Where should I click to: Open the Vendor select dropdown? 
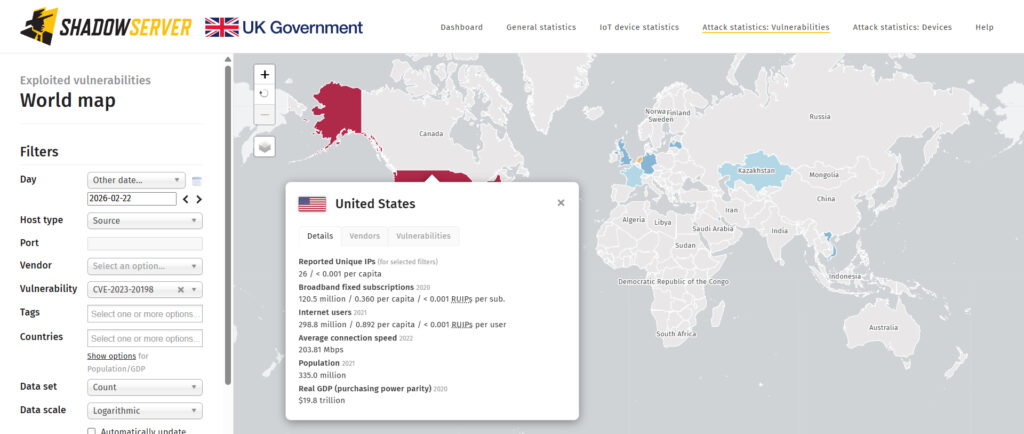pyautogui.click(x=145, y=266)
